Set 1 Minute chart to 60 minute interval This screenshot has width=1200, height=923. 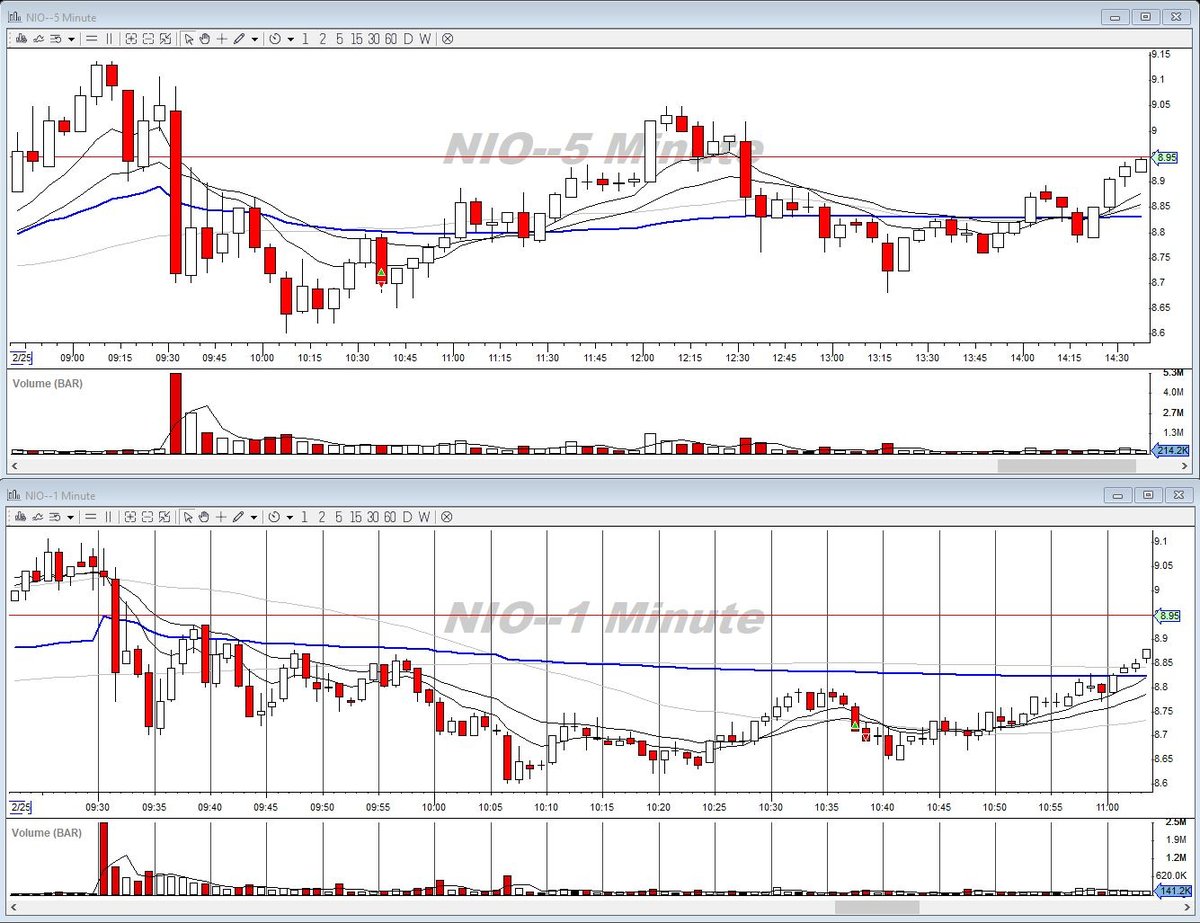tap(390, 517)
